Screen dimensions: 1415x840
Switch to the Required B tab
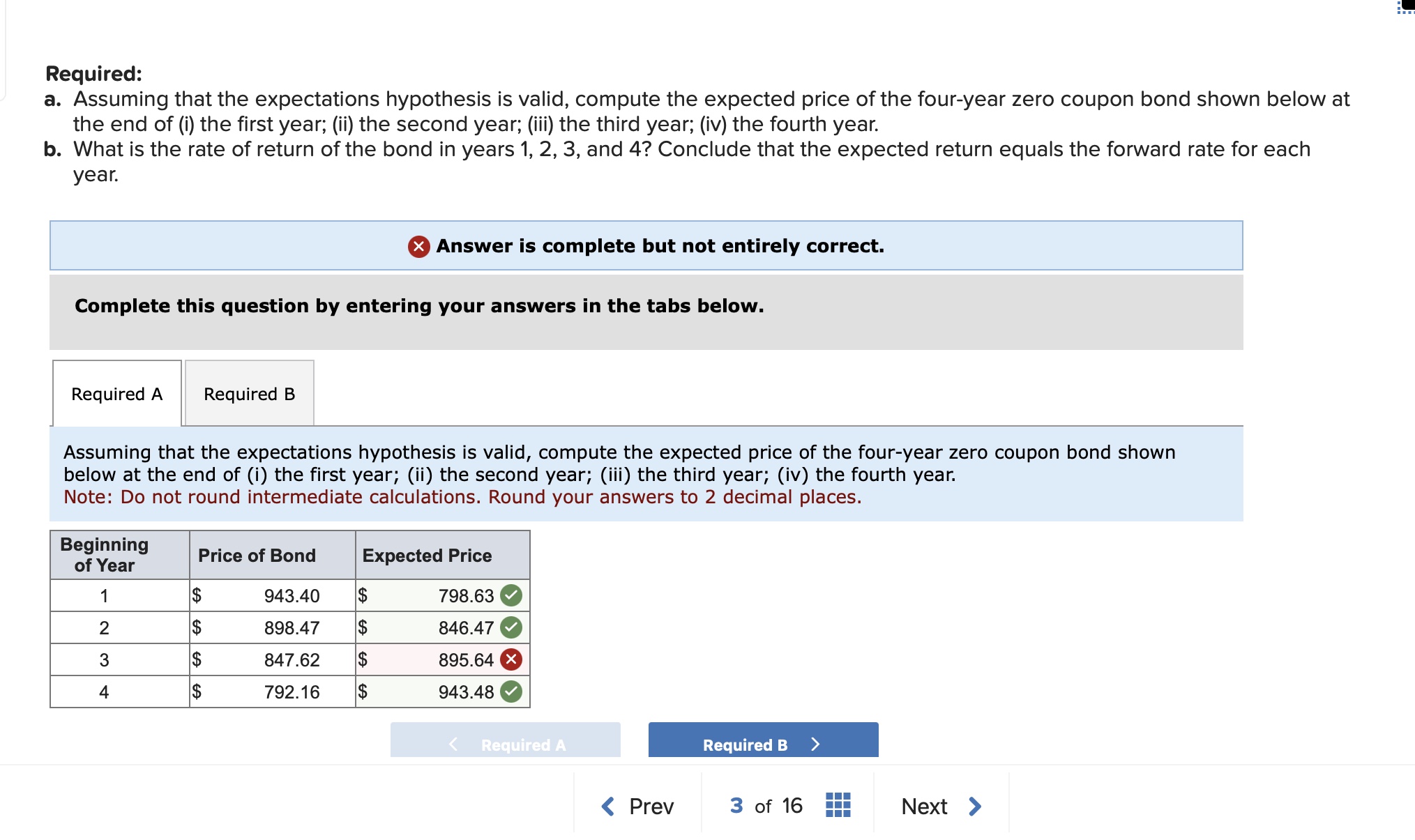(248, 393)
